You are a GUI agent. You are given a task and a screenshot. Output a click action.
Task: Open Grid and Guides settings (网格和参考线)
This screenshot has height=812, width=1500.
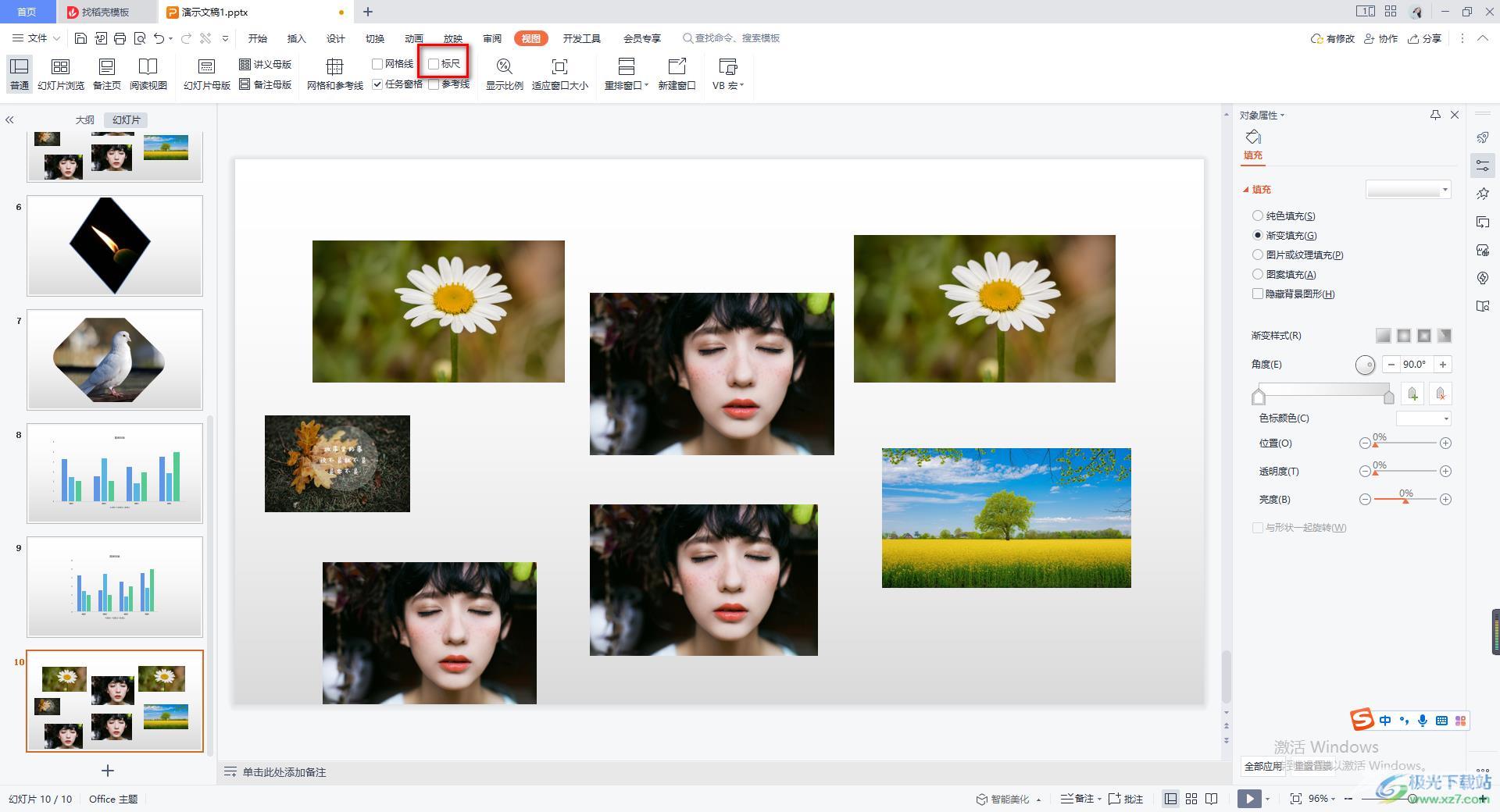coord(335,74)
